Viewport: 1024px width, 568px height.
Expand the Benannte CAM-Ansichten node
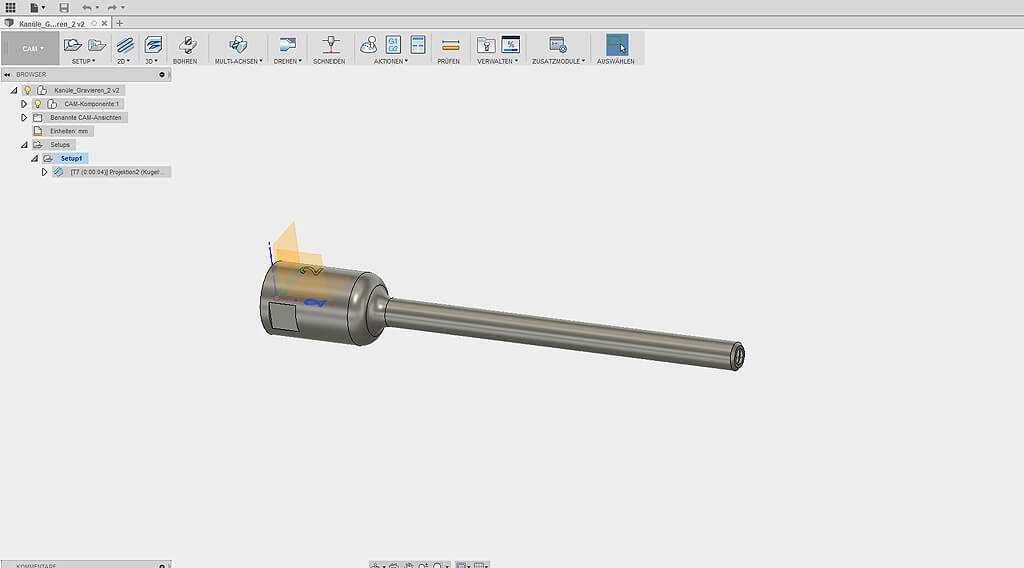coord(24,117)
